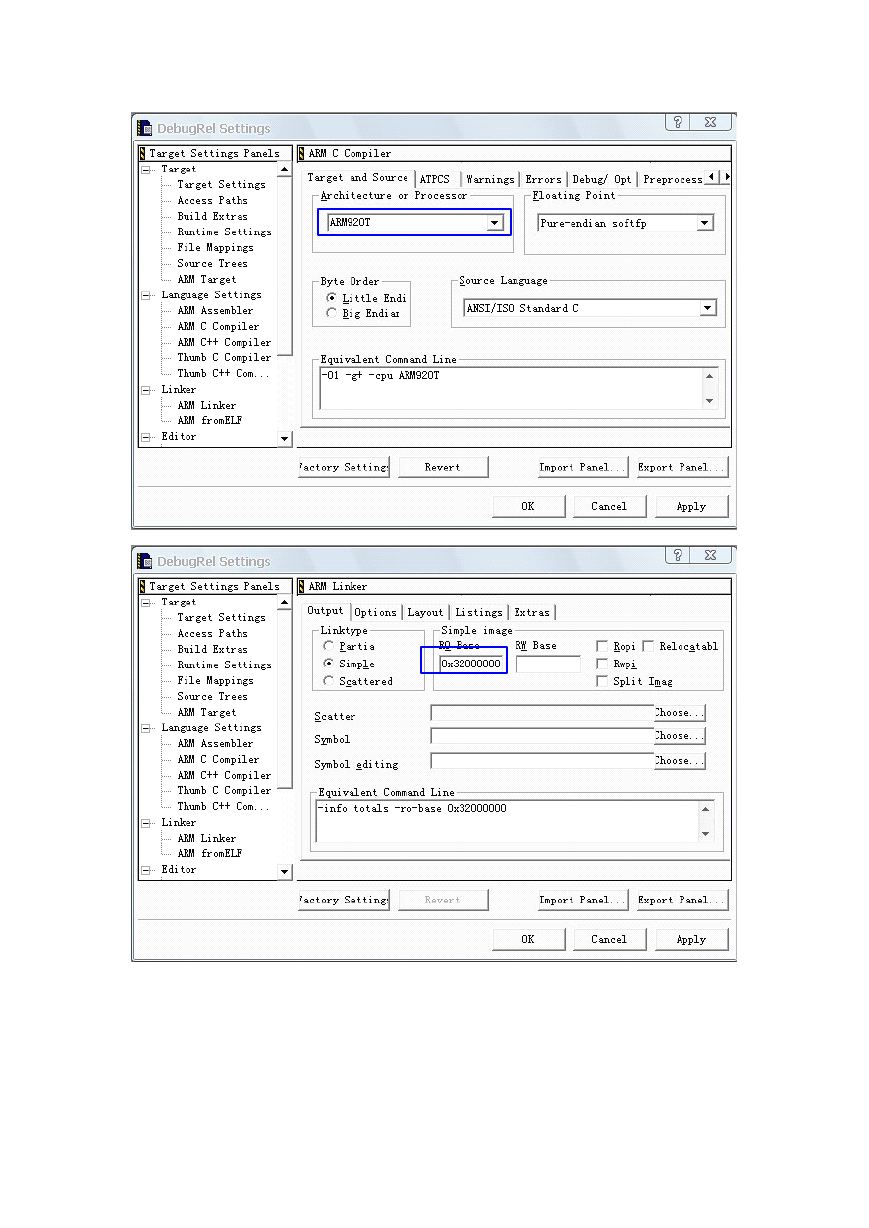Select the Output tab in ARM Linker
Viewport: 869px width, 1228px height.
325,610
